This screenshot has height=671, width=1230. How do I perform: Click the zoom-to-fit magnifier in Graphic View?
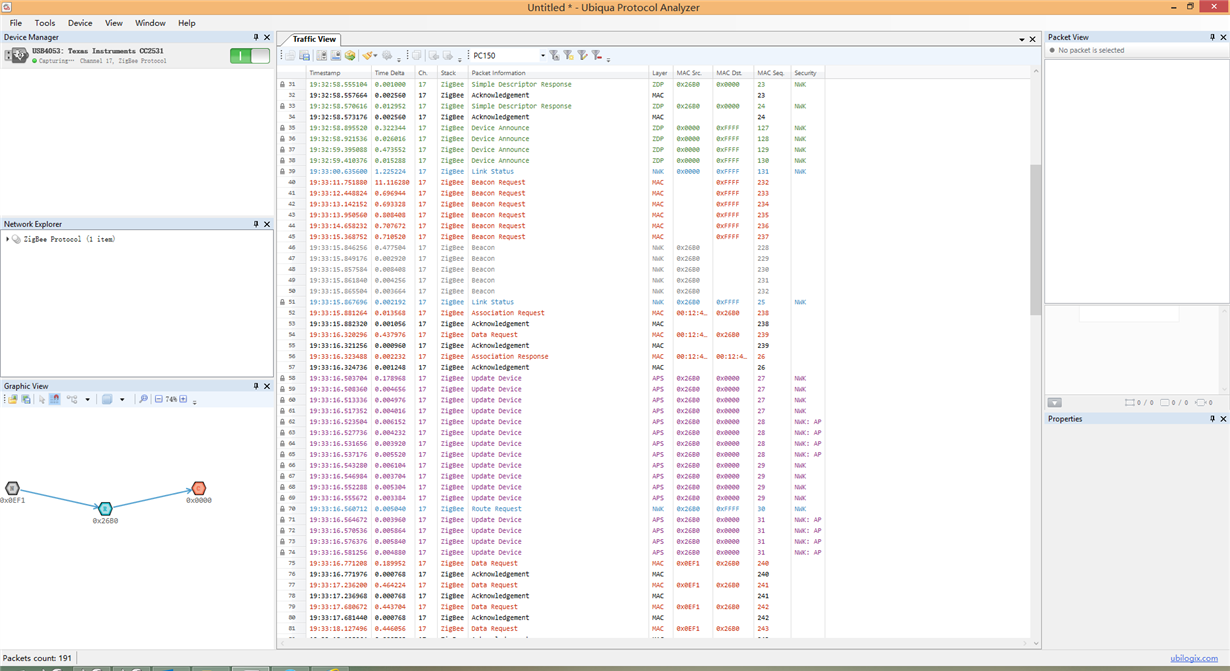pyautogui.click(x=143, y=399)
